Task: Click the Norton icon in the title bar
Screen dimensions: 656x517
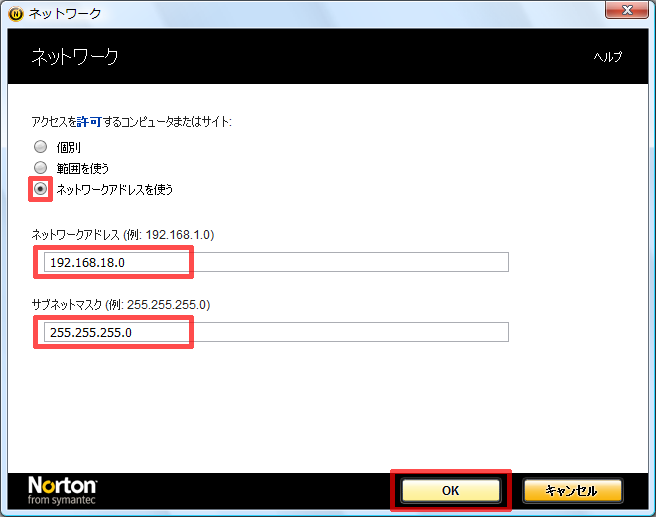Action: [x=15, y=15]
